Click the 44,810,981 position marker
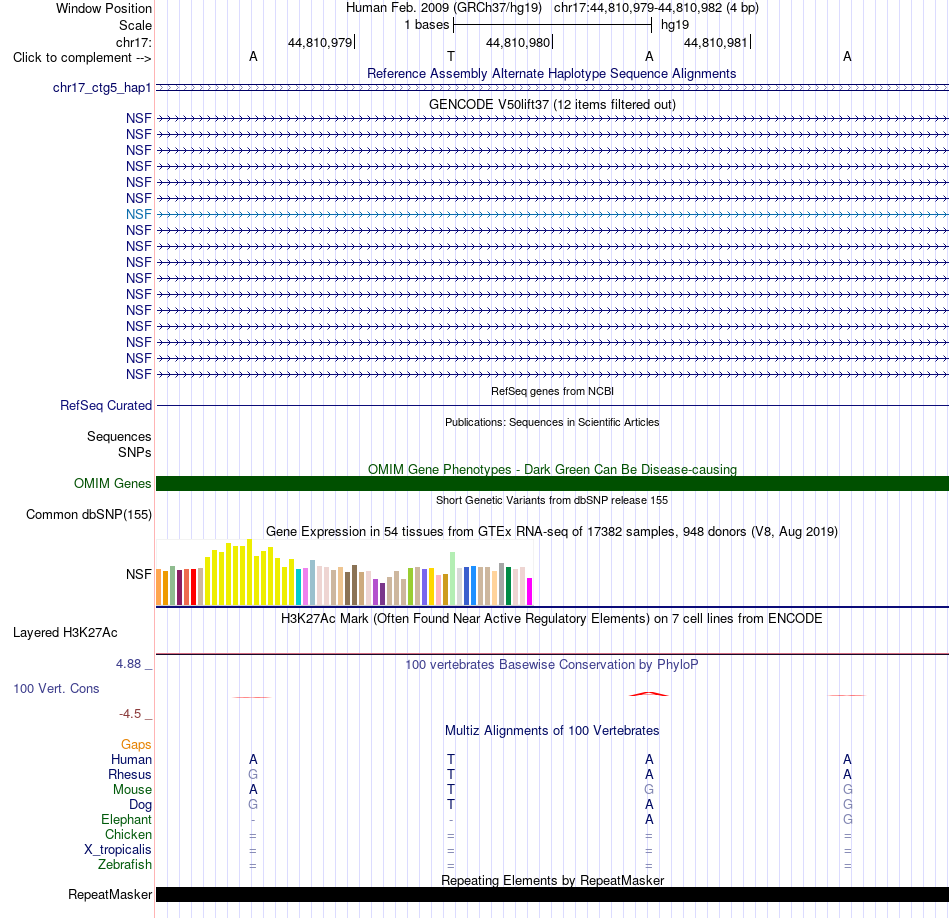This screenshot has width=950, height=918. (x=716, y=42)
